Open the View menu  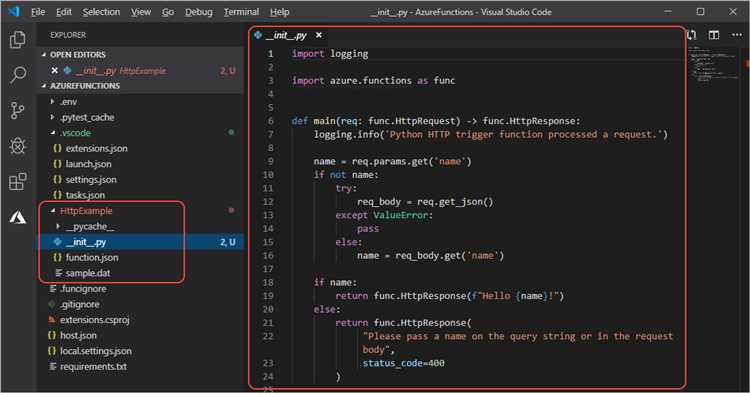coord(141,12)
